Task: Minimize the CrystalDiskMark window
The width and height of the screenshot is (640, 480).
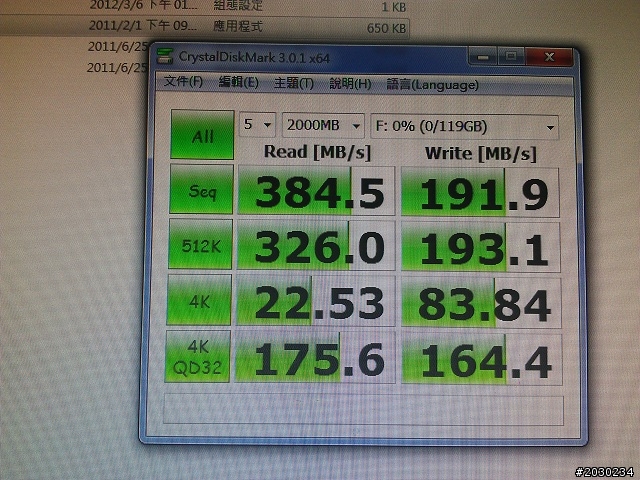Action: pos(482,56)
